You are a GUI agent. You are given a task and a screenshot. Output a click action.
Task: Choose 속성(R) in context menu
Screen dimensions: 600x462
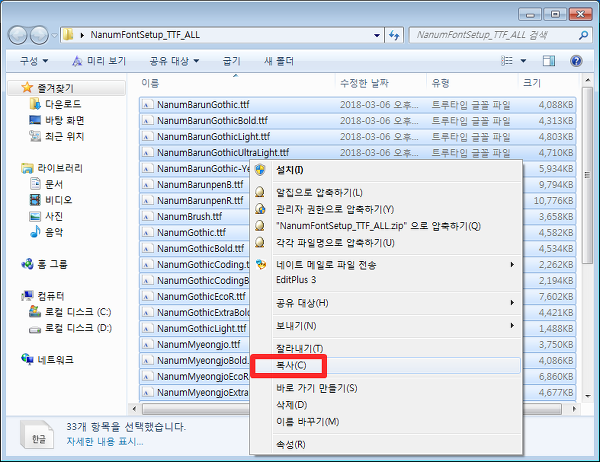(x=386, y=444)
